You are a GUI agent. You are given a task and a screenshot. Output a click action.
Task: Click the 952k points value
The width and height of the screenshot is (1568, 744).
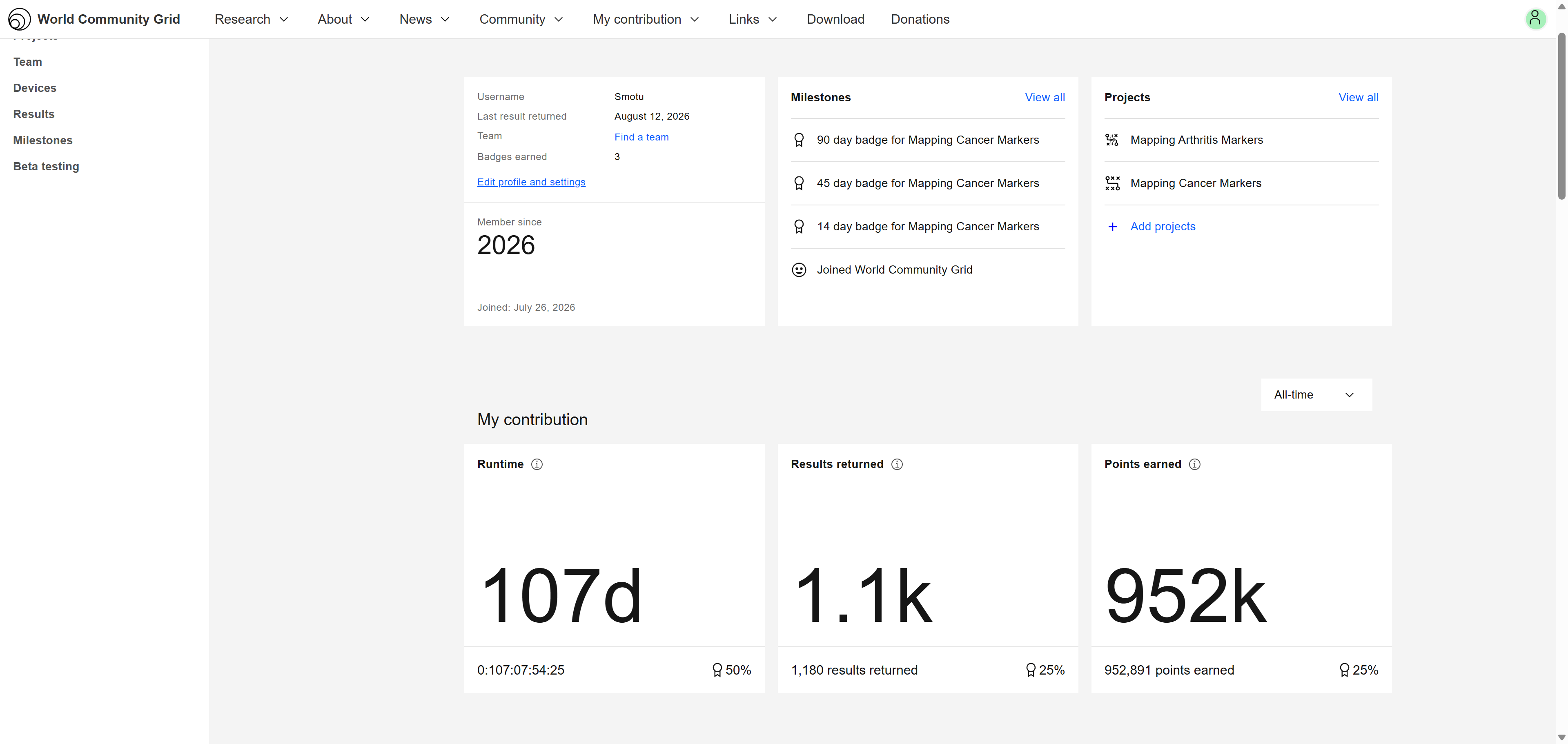(1186, 595)
